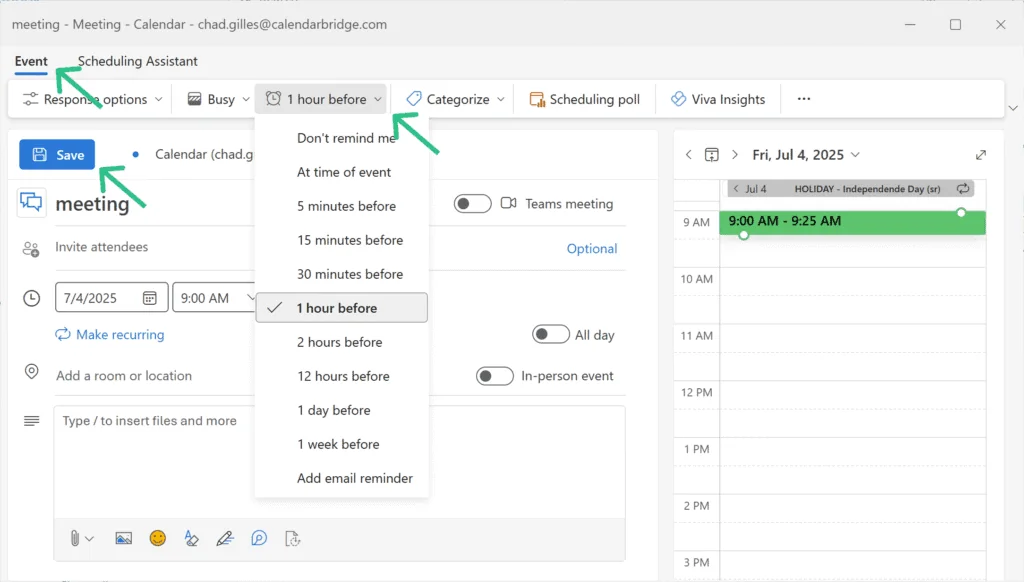Select Add email reminder option
The image size is (1024, 582).
[342, 477]
